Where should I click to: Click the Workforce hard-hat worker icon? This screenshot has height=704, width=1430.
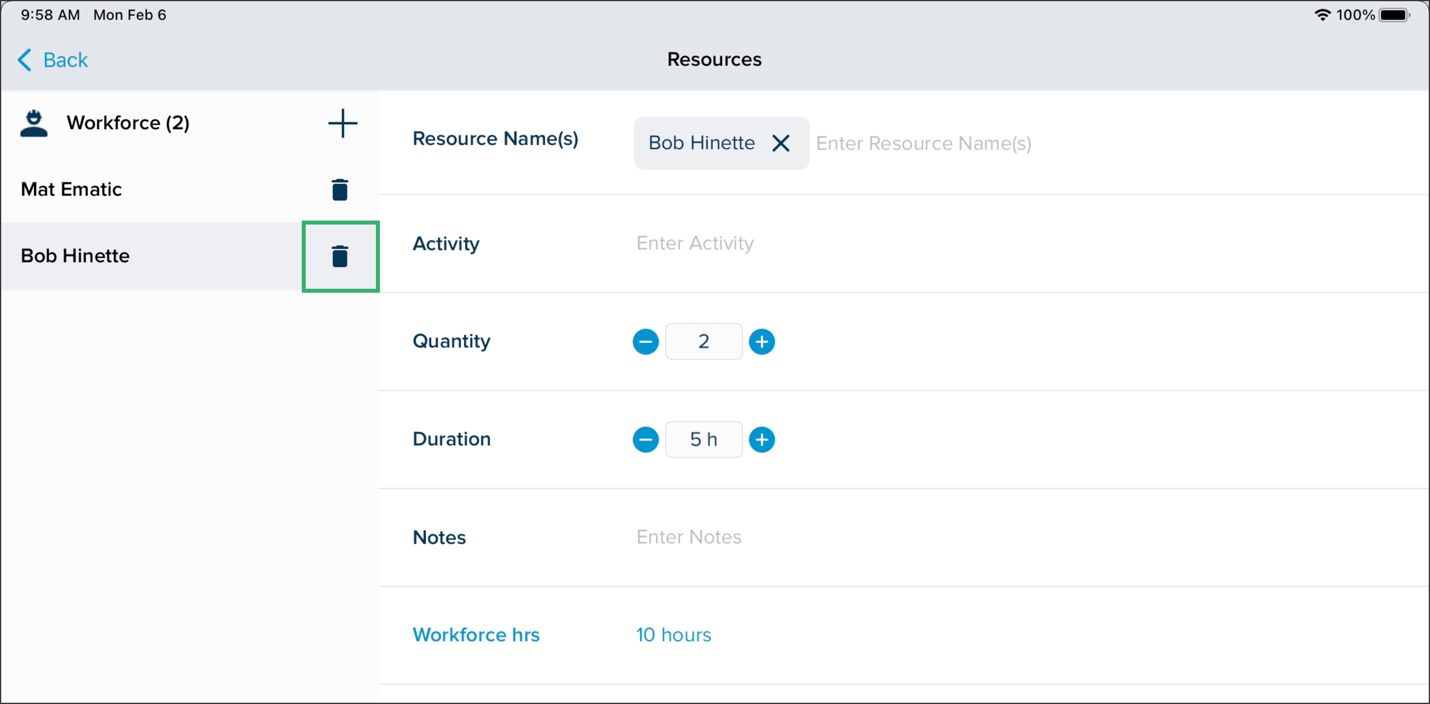click(x=34, y=123)
